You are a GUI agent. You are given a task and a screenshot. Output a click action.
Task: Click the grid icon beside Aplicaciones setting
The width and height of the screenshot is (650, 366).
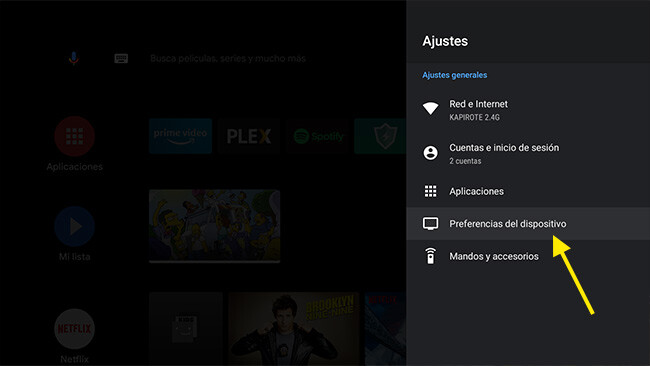point(430,191)
